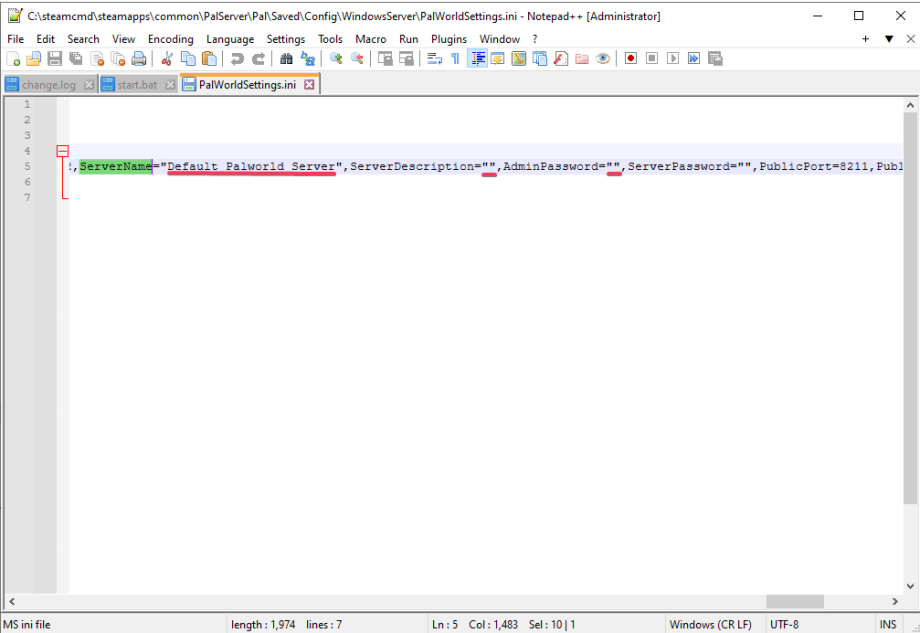The image size is (920, 633).
Task: Click the + to open a new tab
Action: 866,38
